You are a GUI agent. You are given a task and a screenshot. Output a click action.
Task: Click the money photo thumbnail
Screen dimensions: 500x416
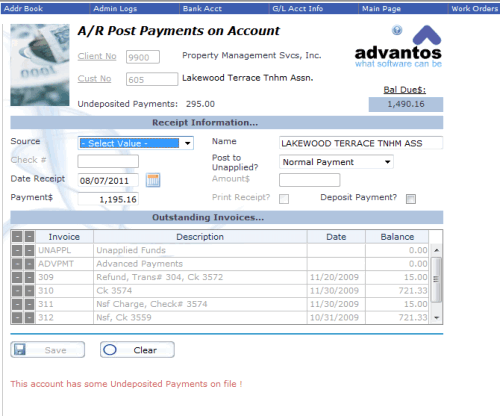(x=40, y=65)
